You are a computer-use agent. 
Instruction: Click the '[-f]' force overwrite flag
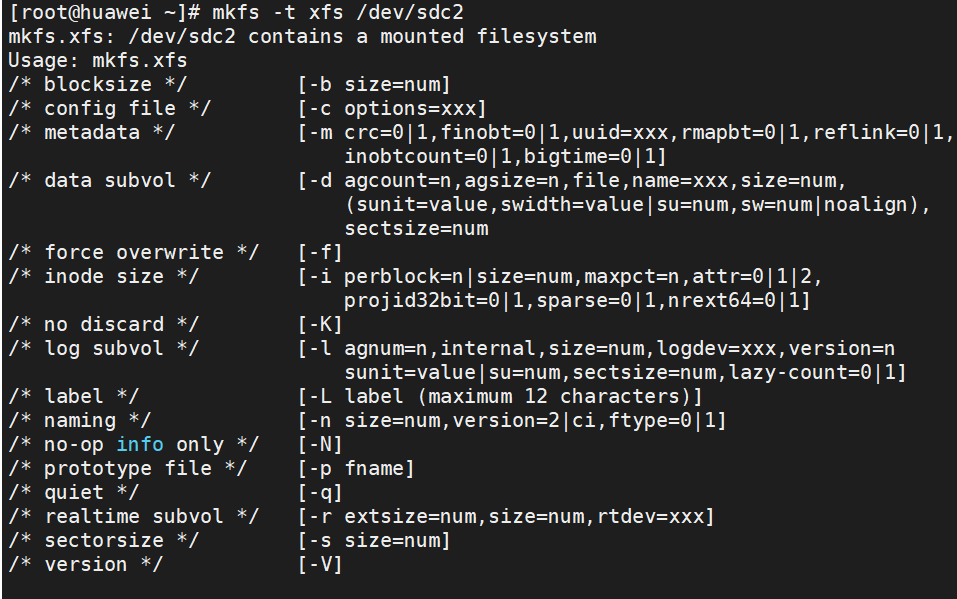click(x=320, y=253)
